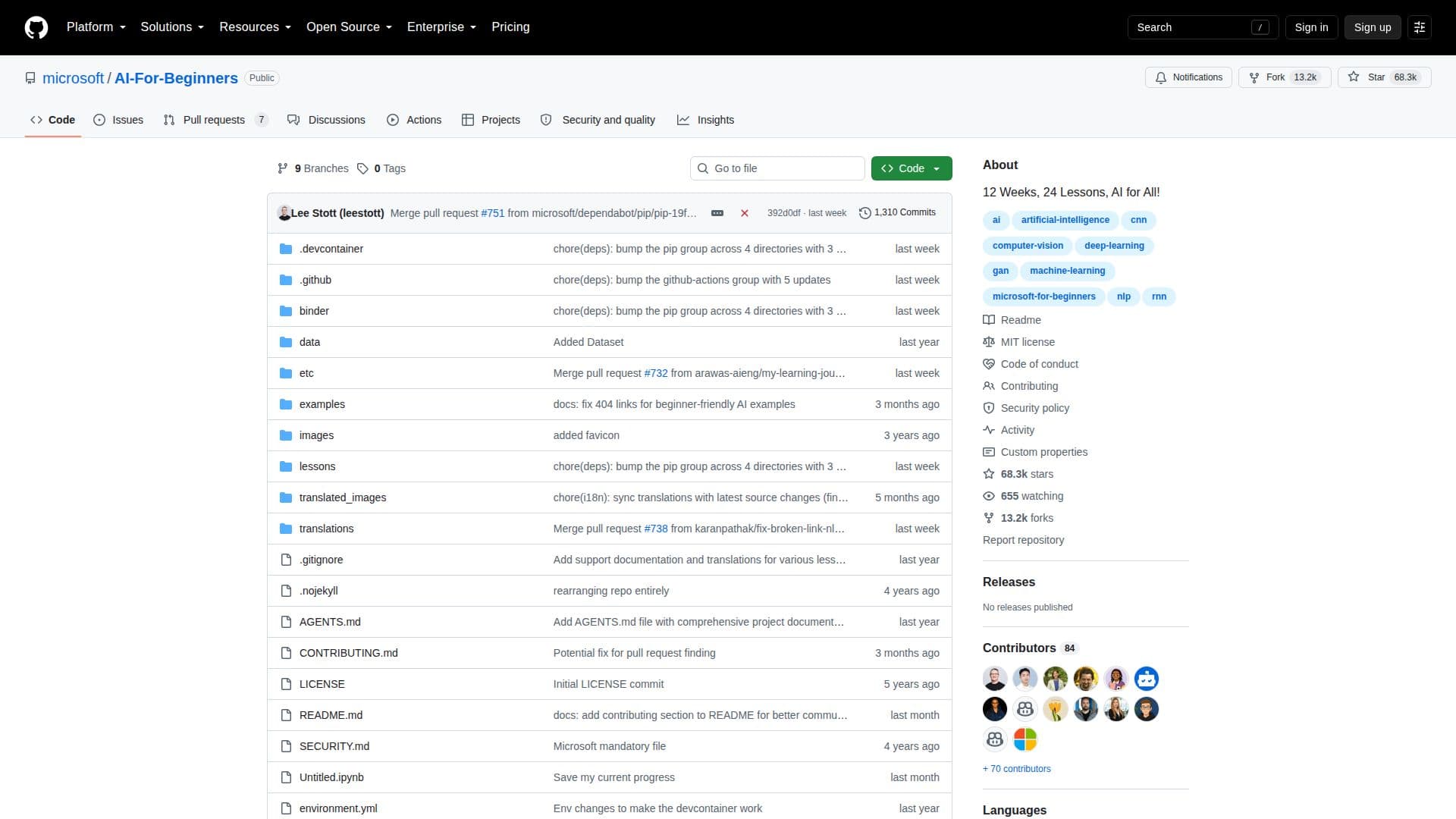Image resolution: width=1456 pixels, height=819 pixels.
Task: View failed check status red X icon
Action: pyautogui.click(x=745, y=213)
